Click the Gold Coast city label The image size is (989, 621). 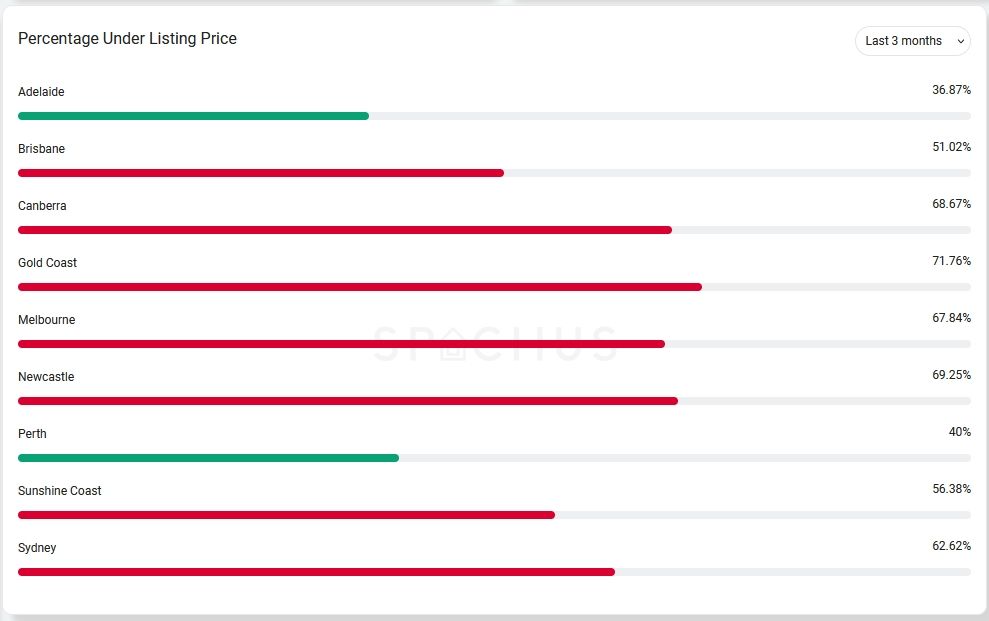(x=47, y=263)
